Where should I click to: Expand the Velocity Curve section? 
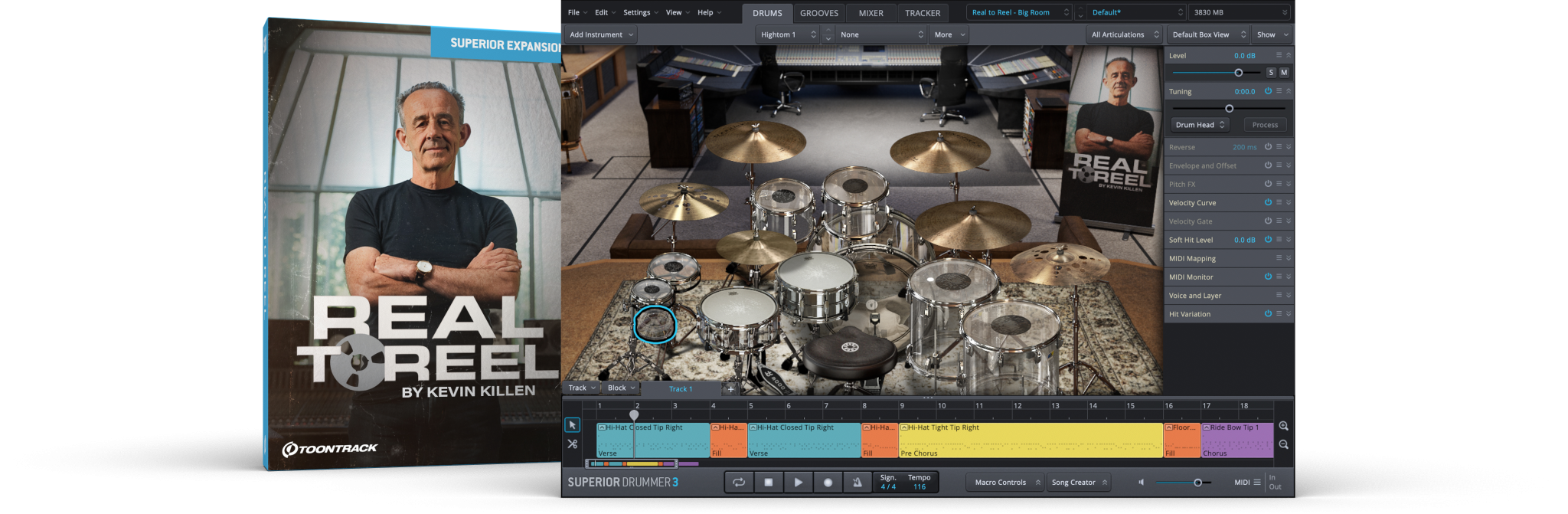(1289, 203)
